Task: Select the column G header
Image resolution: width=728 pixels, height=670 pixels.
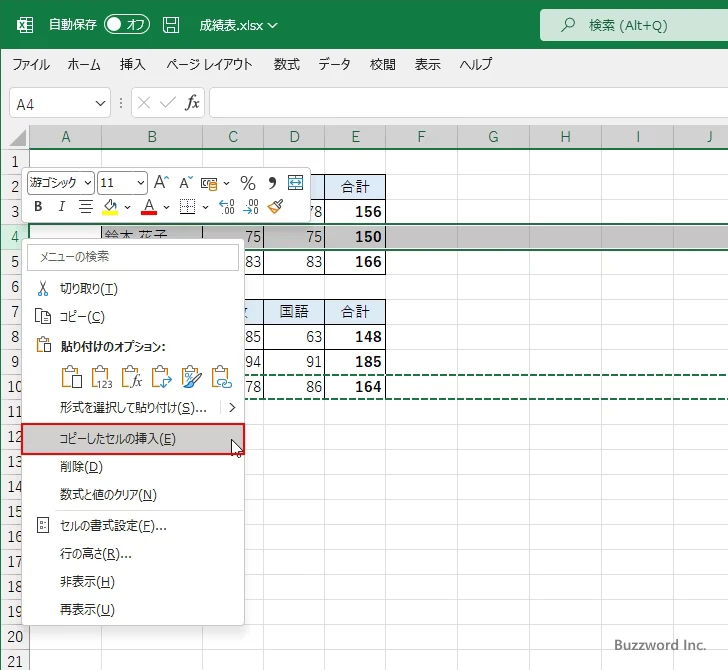Action: tap(493, 137)
